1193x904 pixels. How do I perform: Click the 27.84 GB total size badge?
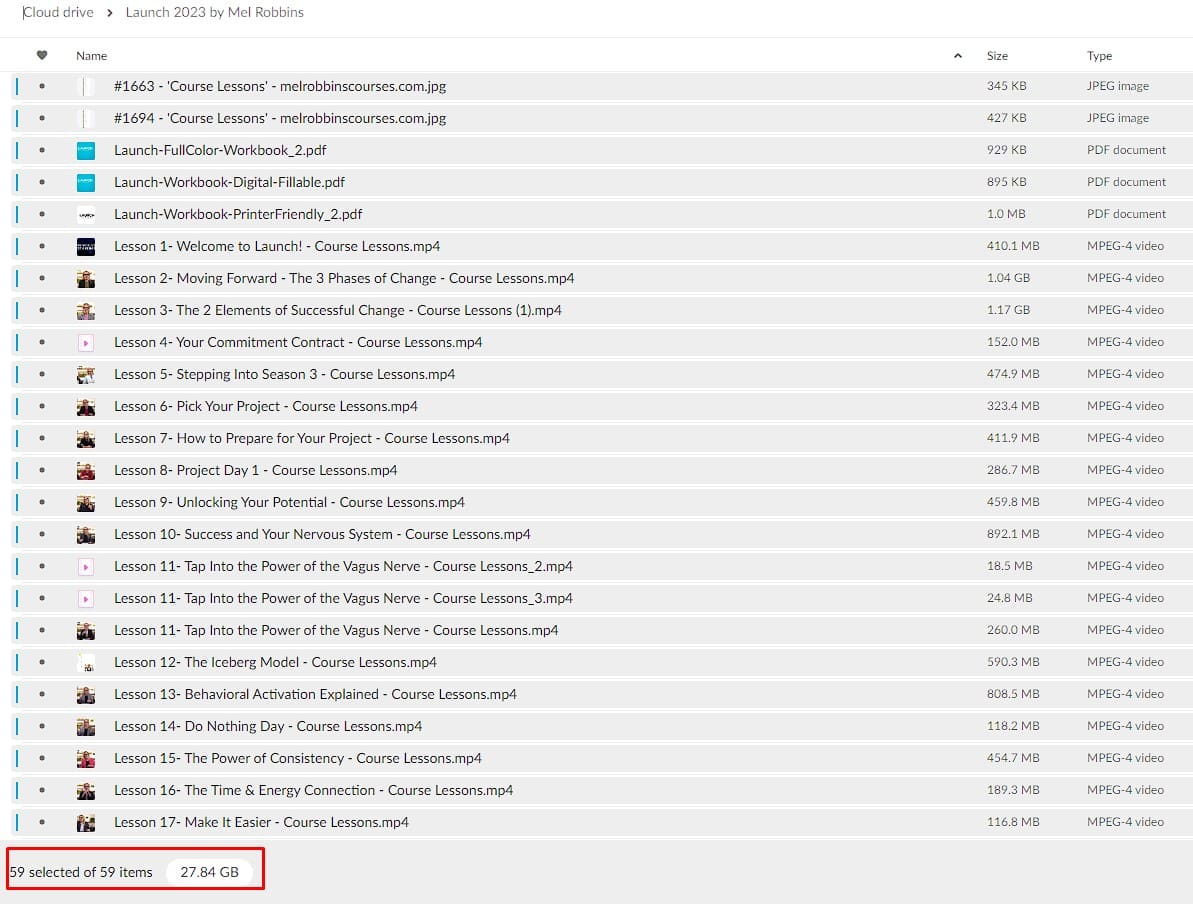click(209, 872)
